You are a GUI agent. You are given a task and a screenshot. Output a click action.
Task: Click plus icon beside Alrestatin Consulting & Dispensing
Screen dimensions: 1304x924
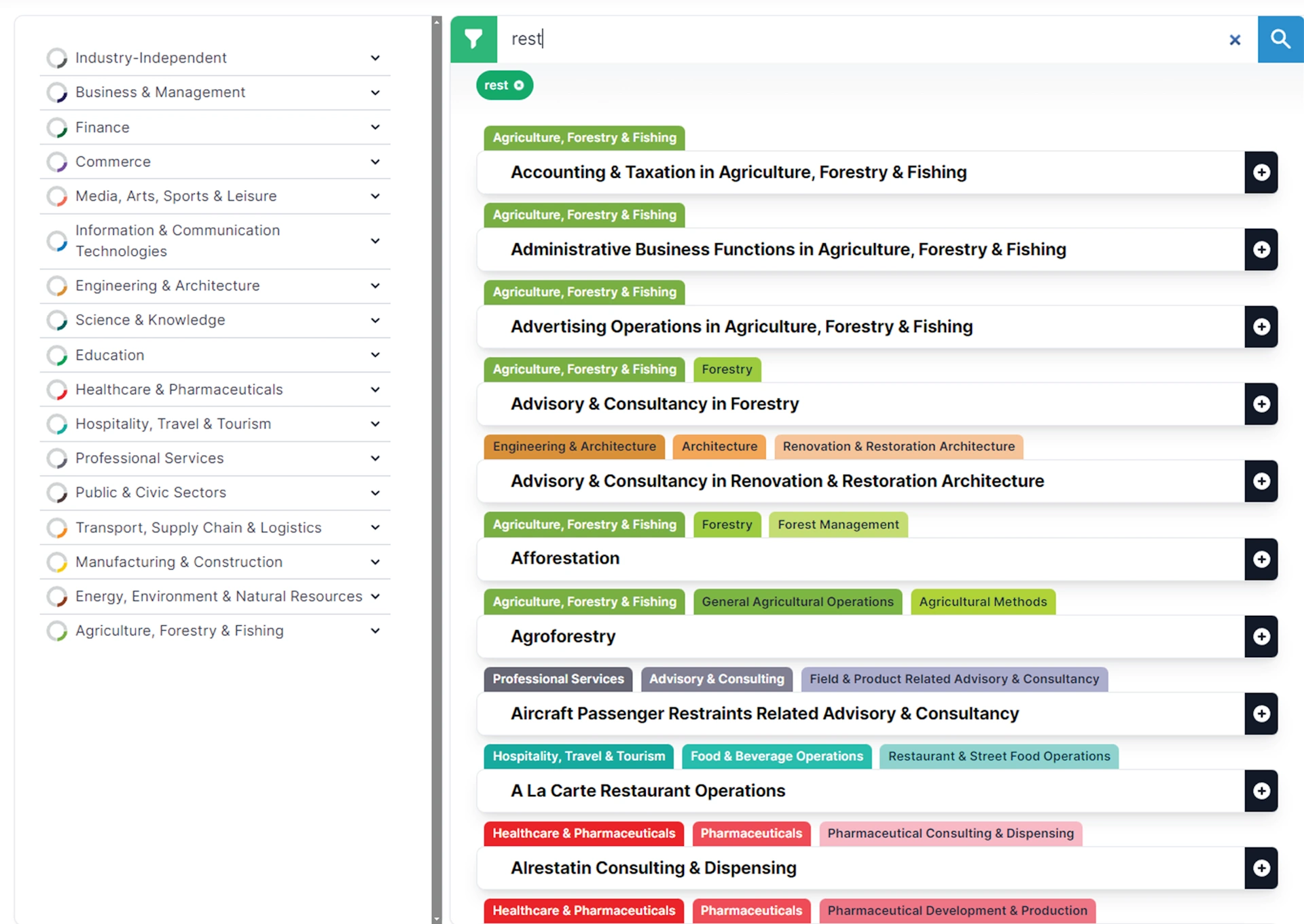point(1261,868)
